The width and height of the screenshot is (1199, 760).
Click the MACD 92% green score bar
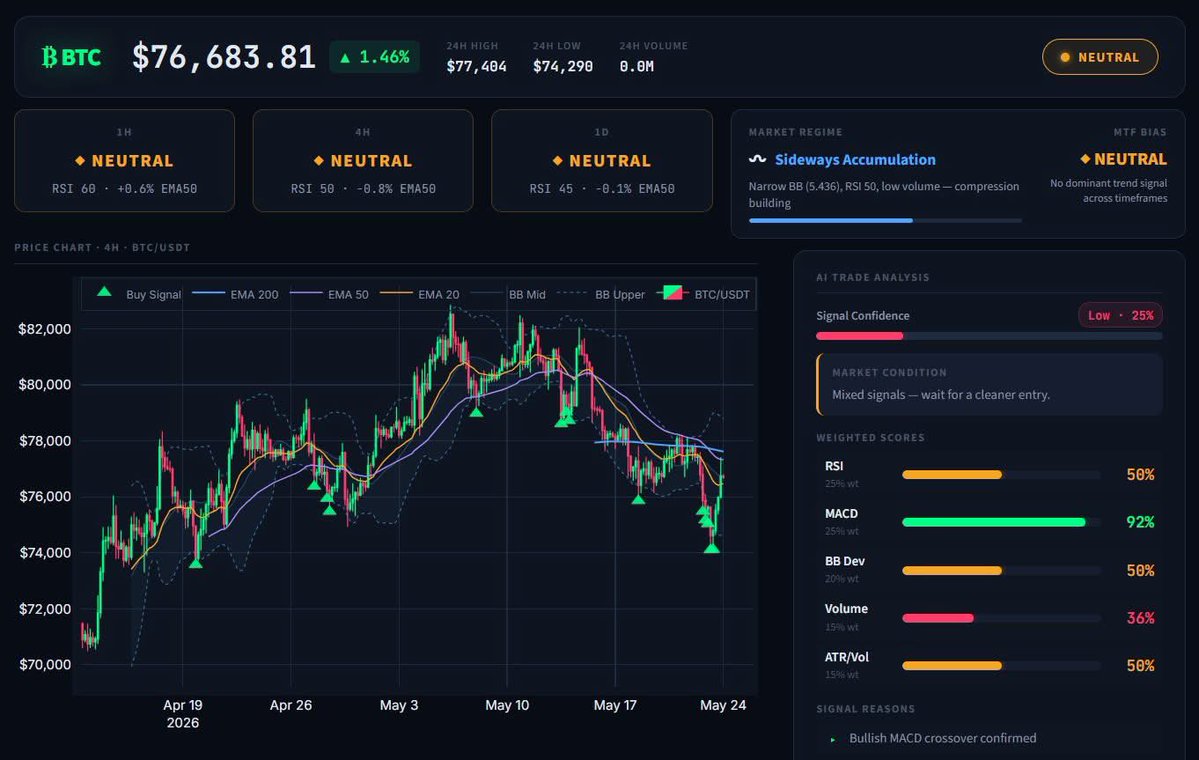tap(1001, 522)
